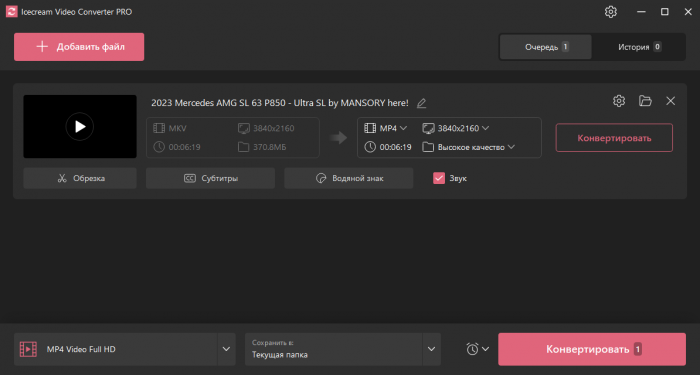Open the Субтитры subtitles option

[x=210, y=178]
